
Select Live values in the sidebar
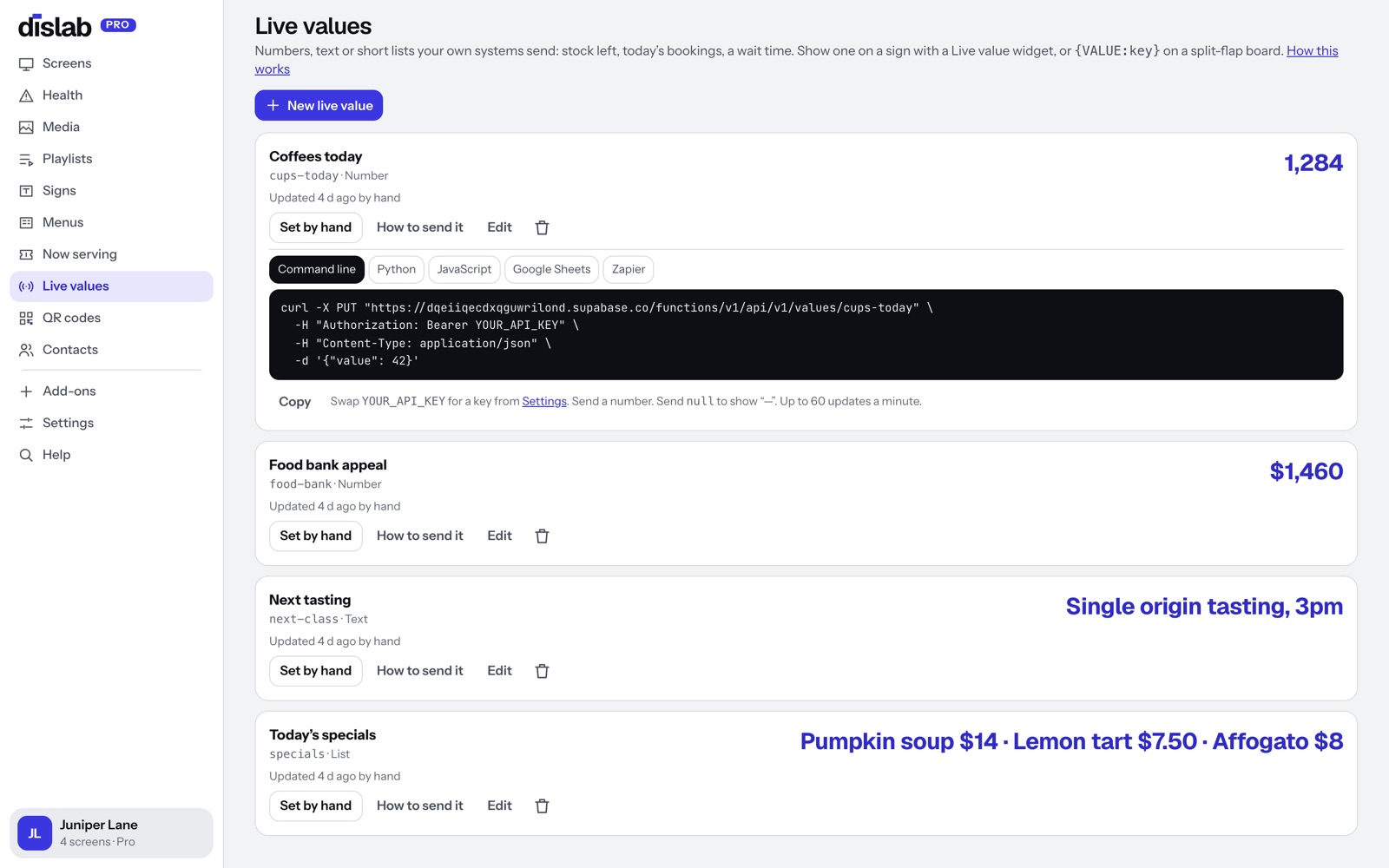111,286
